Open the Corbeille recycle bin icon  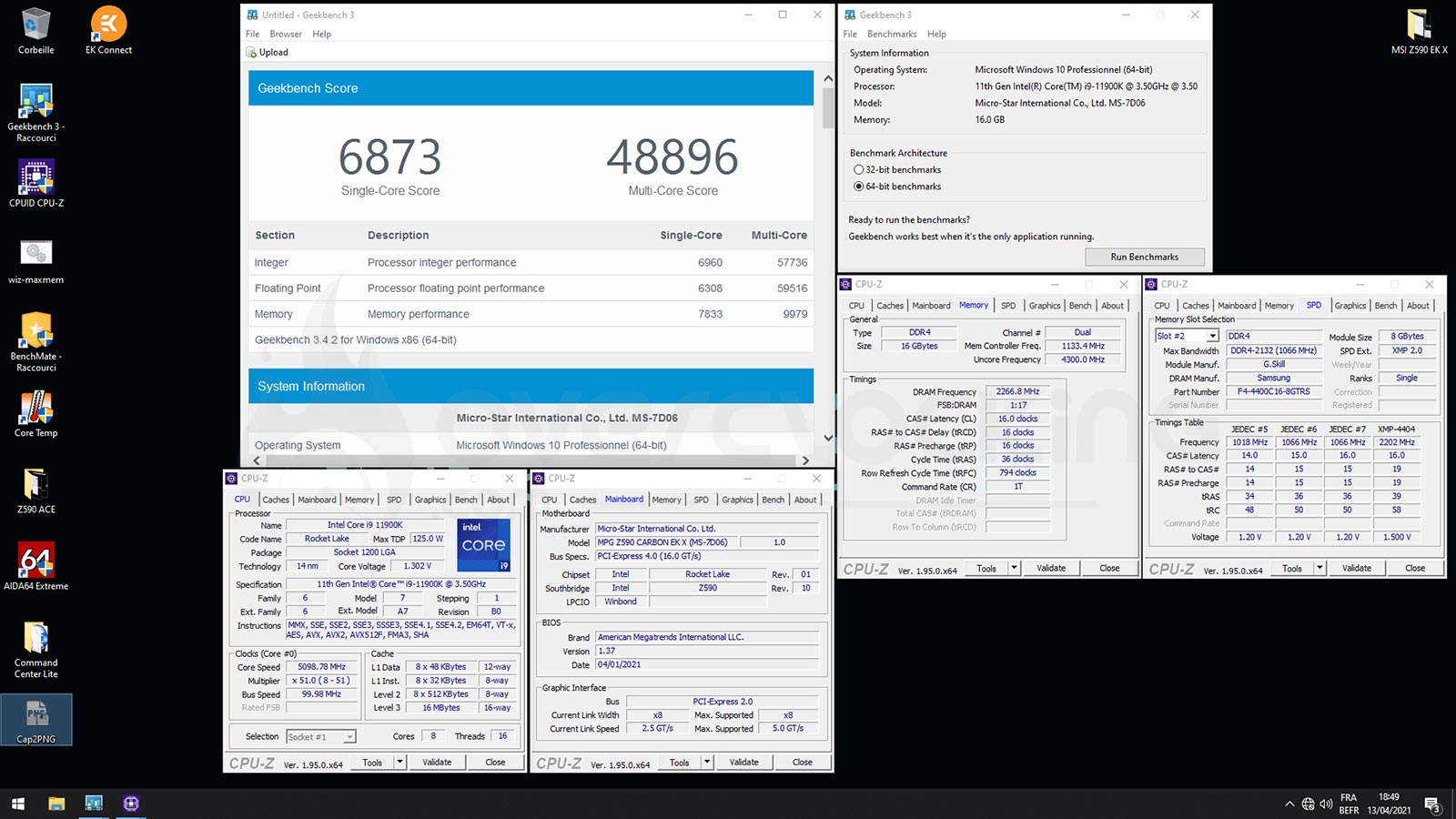36,30
